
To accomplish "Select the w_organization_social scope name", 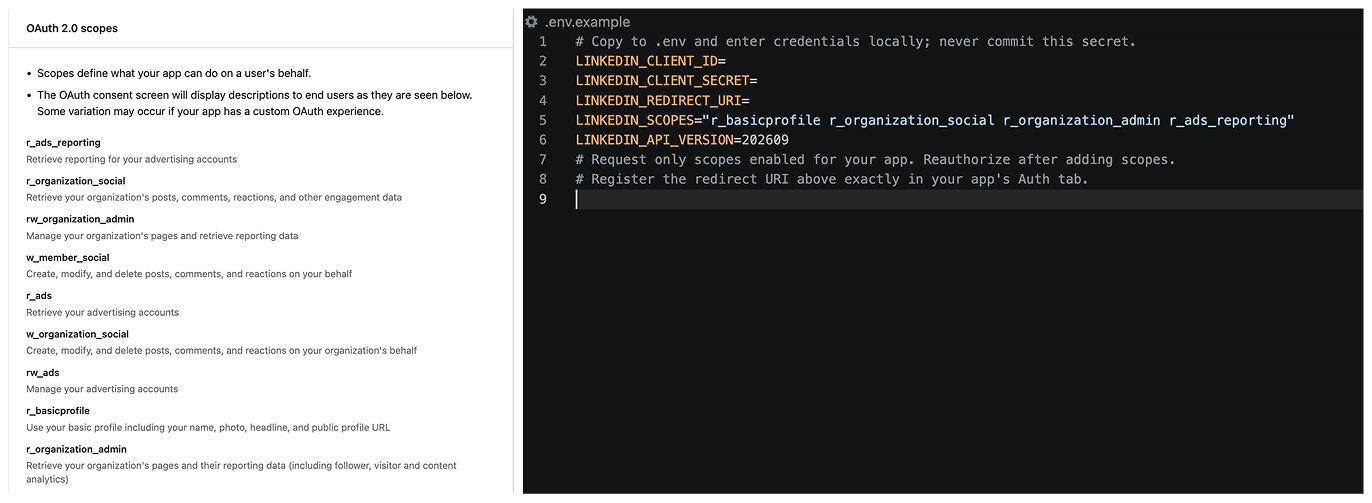I will click(78, 334).
